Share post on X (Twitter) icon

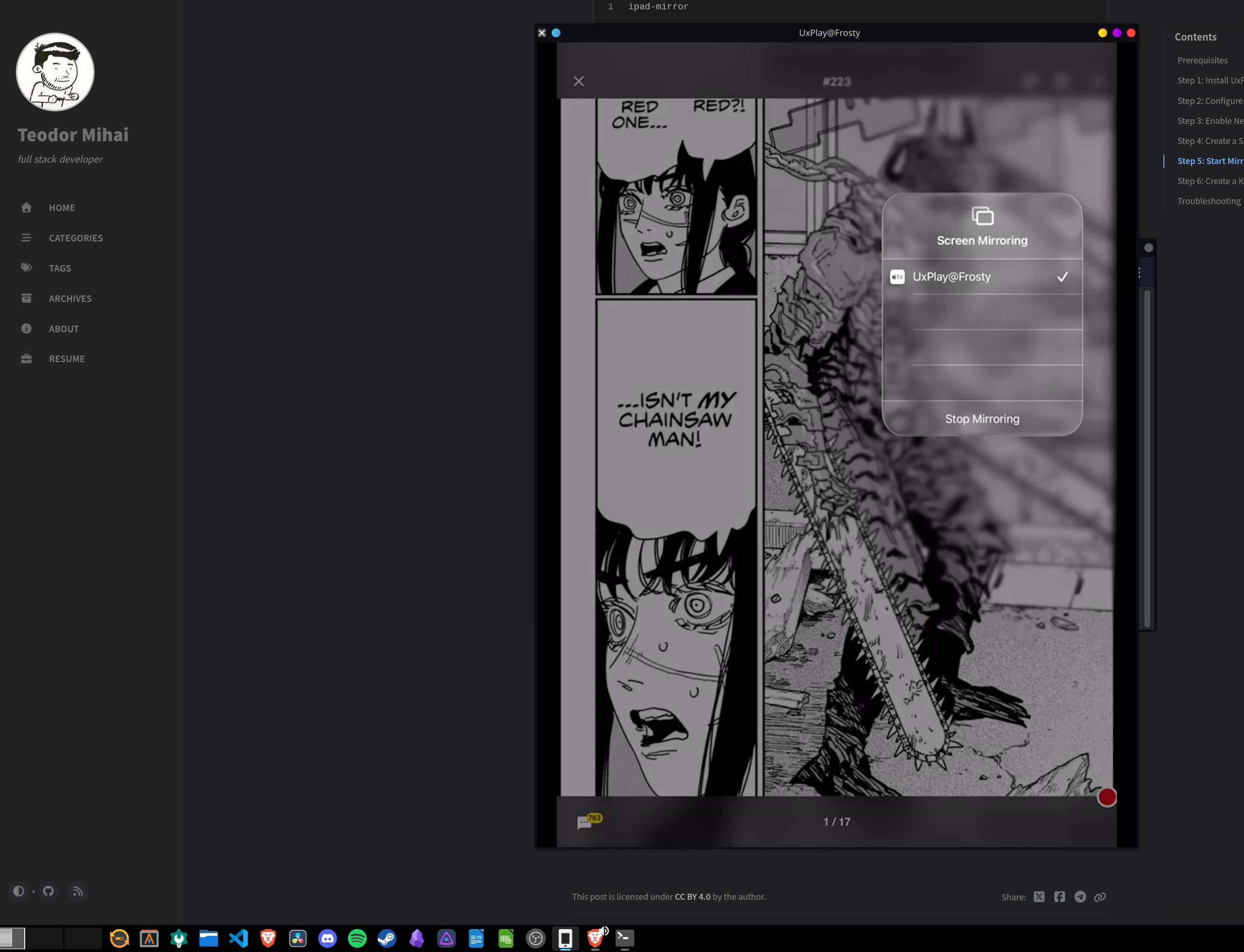(1039, 897)
